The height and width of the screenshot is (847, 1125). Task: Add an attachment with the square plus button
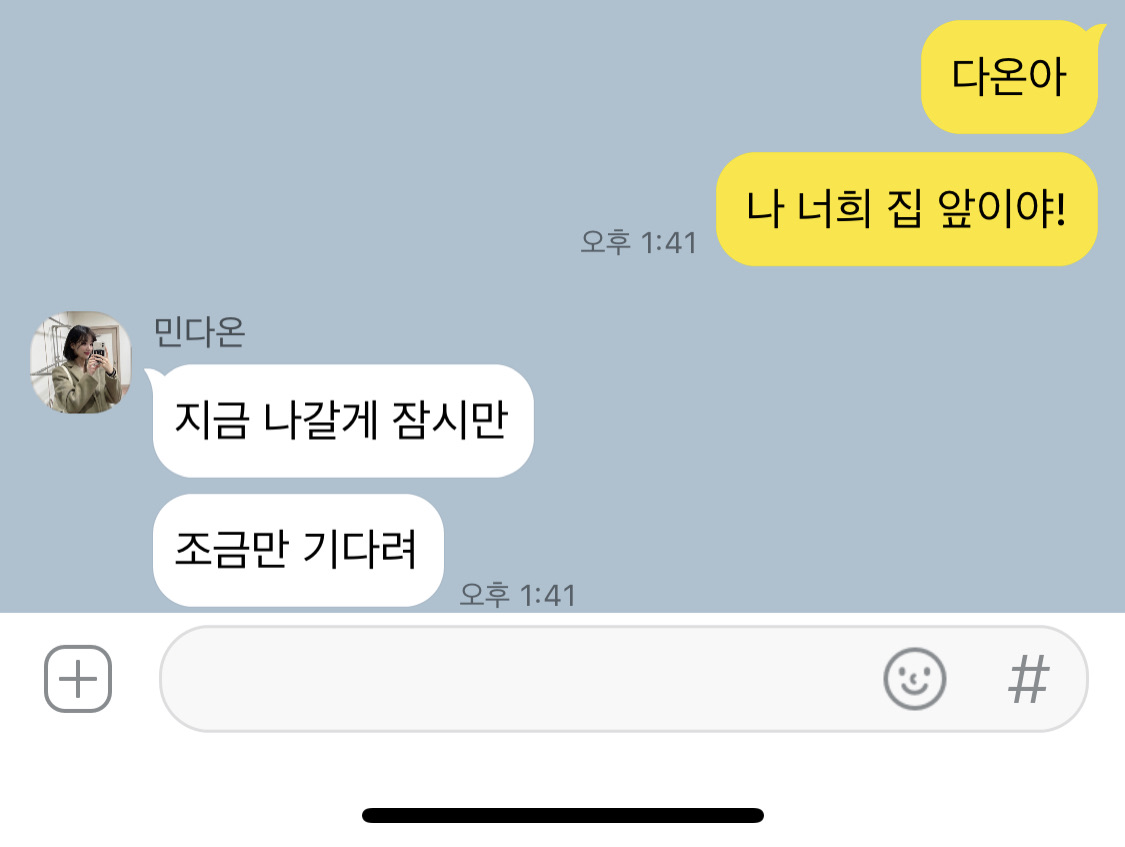tap(77, 678)
